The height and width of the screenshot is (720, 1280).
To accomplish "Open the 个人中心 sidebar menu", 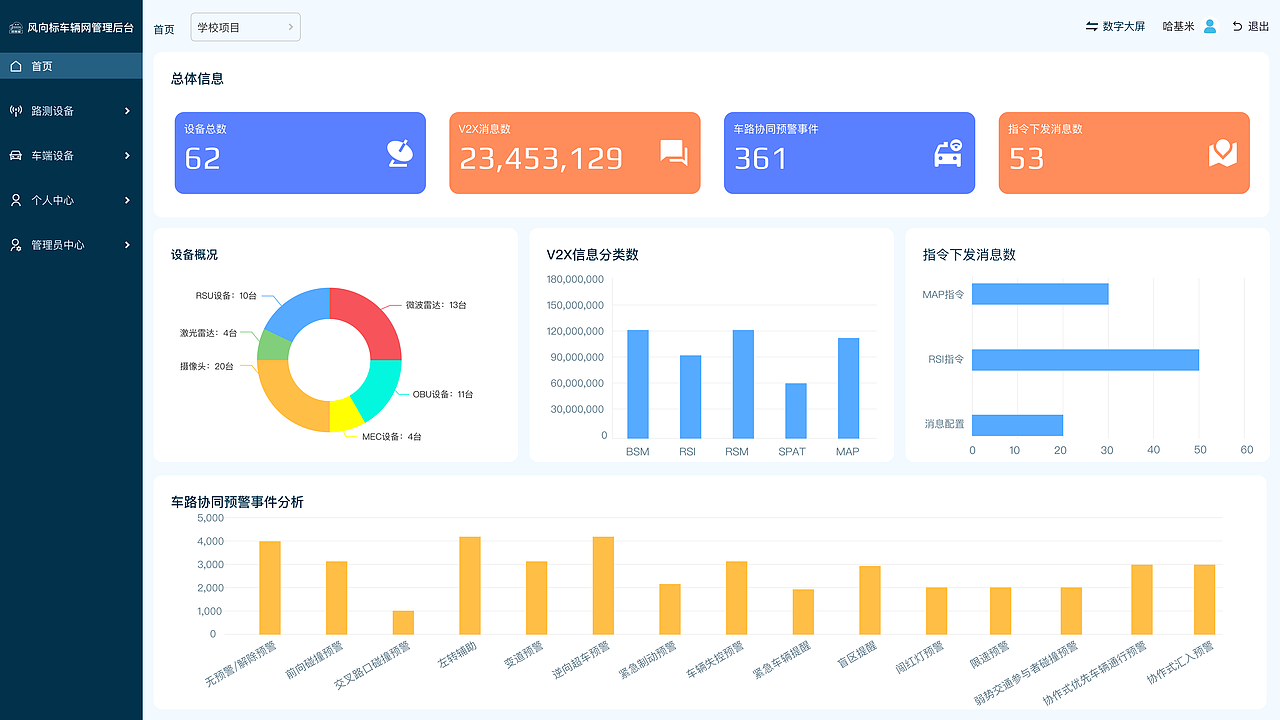I will pyautogui.click(x=71, y=200).
